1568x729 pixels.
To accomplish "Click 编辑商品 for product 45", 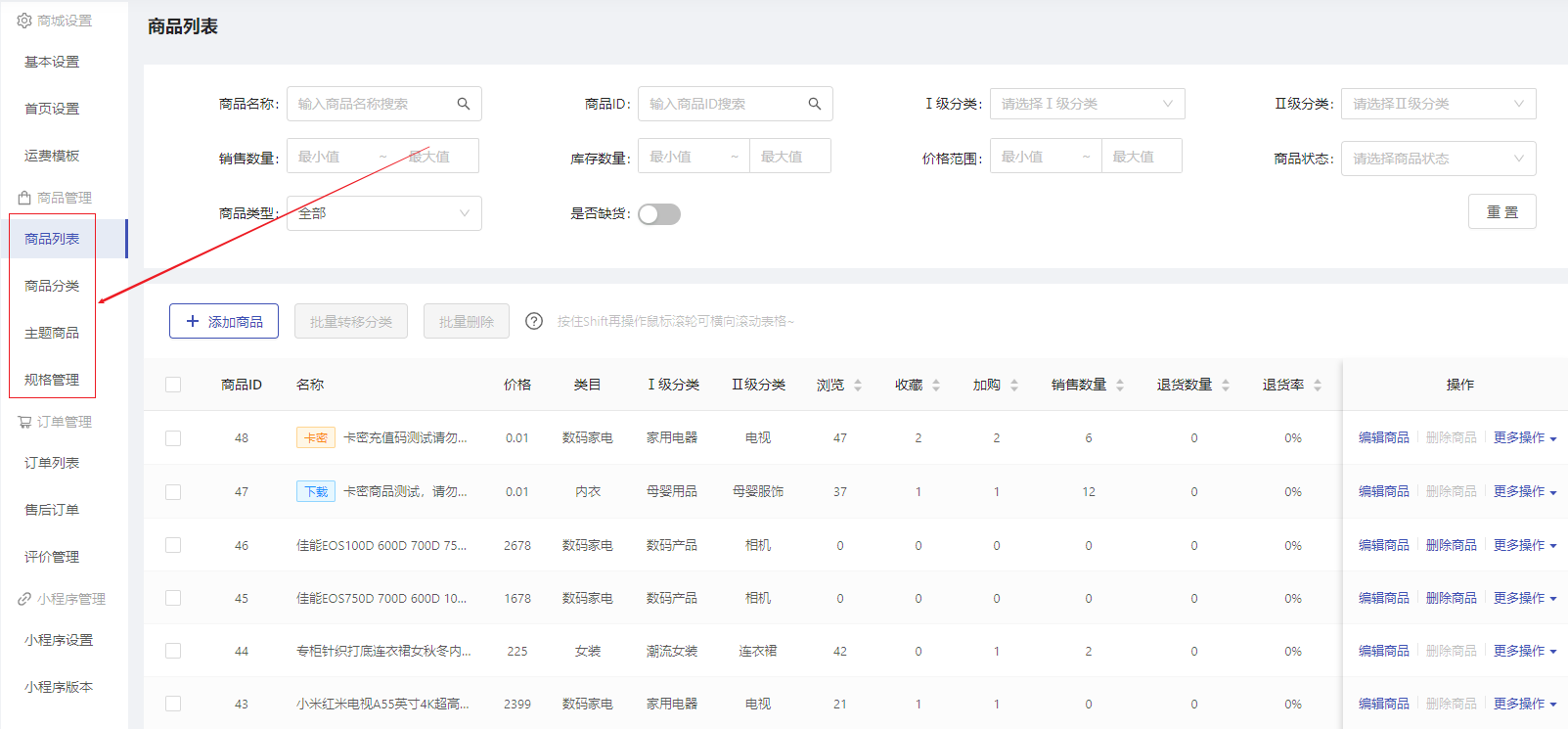I will [1384, 598].
